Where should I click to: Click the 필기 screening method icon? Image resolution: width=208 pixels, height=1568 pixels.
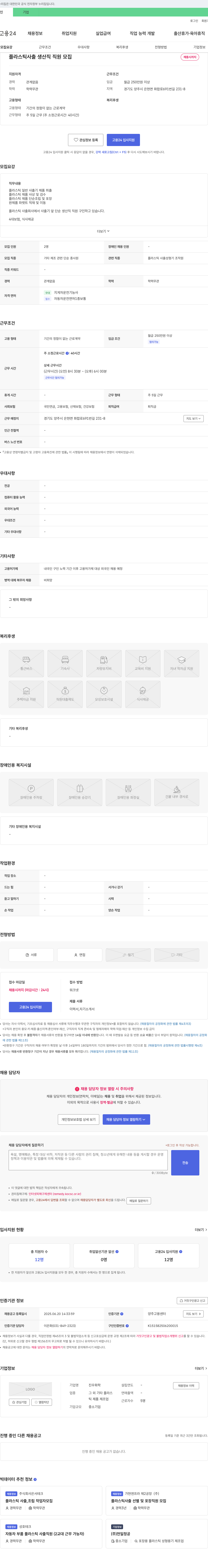tap(128, 955)
